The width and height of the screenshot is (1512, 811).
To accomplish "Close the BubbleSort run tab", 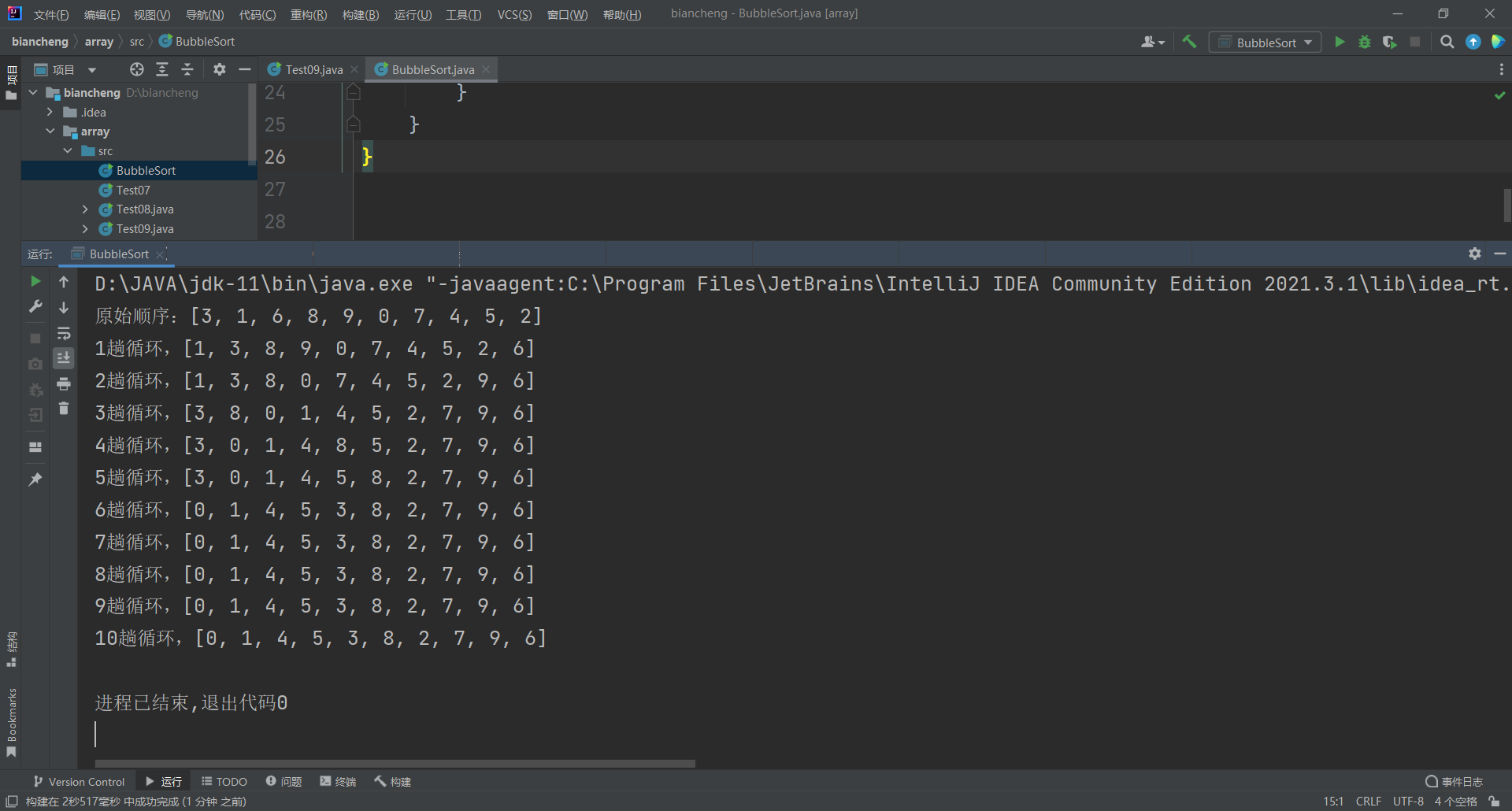I will click(x=160, y=254).
